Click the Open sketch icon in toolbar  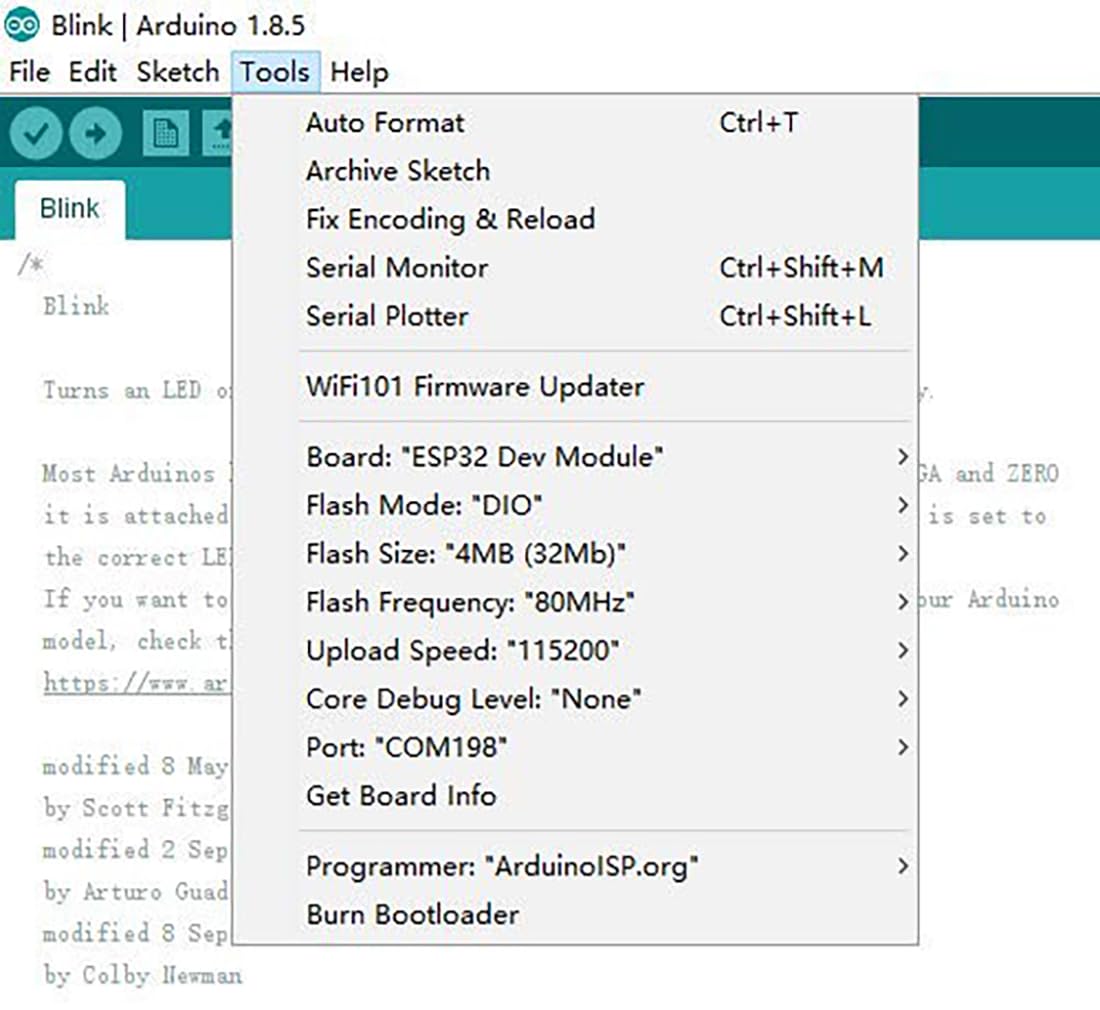pos(219,133)
